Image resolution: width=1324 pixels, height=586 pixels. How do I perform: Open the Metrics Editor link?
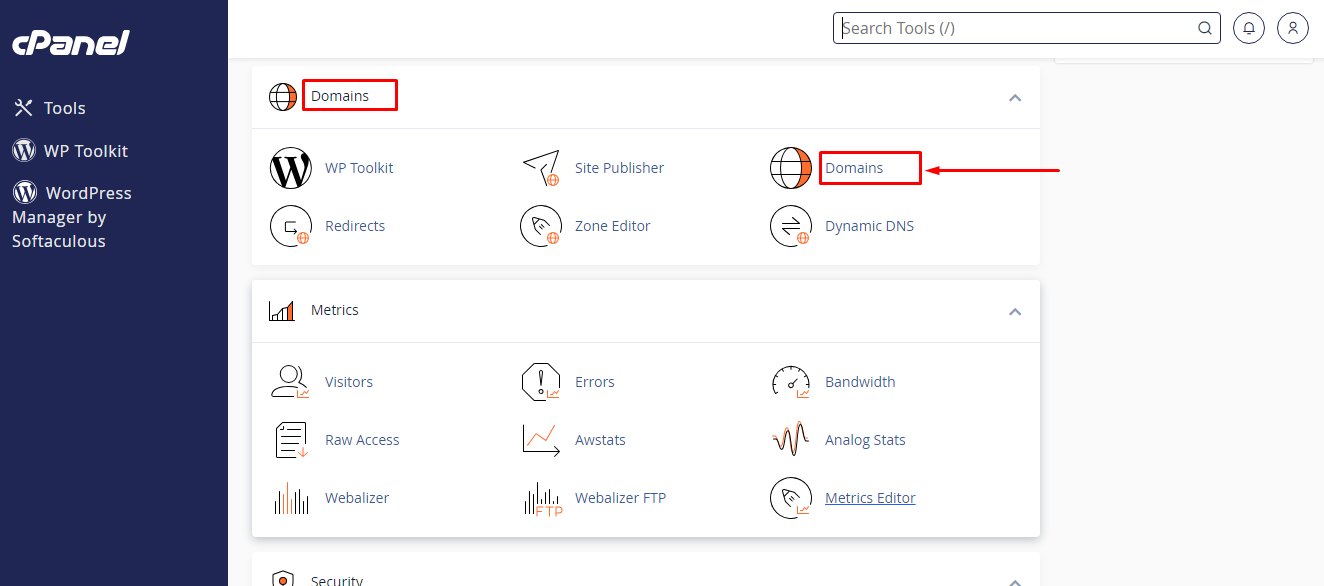tap(870, 498)
